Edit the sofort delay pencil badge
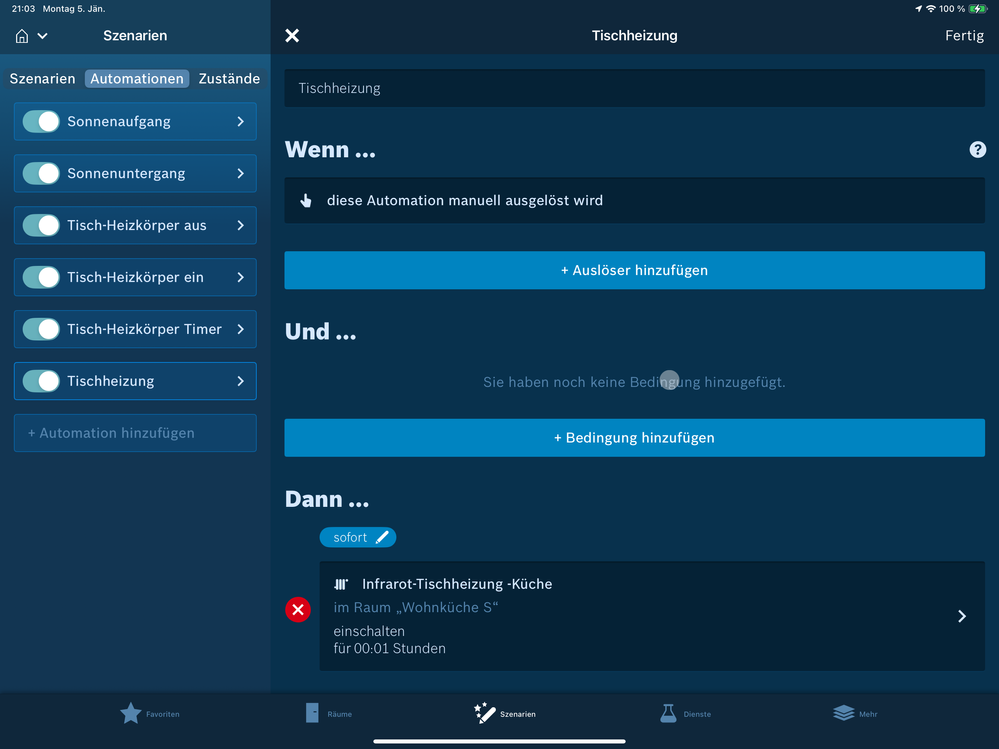The height and width of the screenshot is (749, 999). click(x=358, y=538)
